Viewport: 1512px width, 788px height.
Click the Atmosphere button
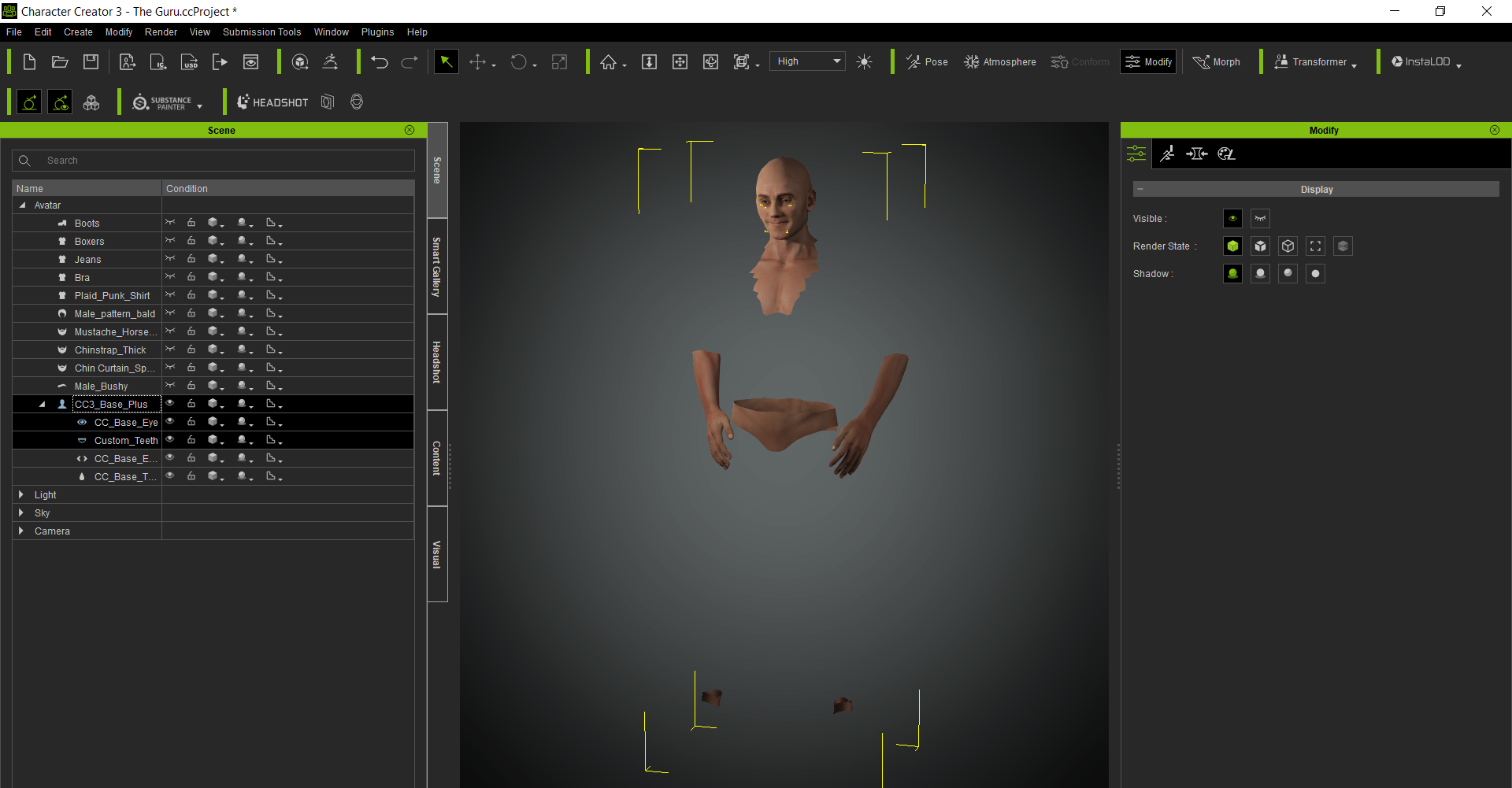(1000, 62)
